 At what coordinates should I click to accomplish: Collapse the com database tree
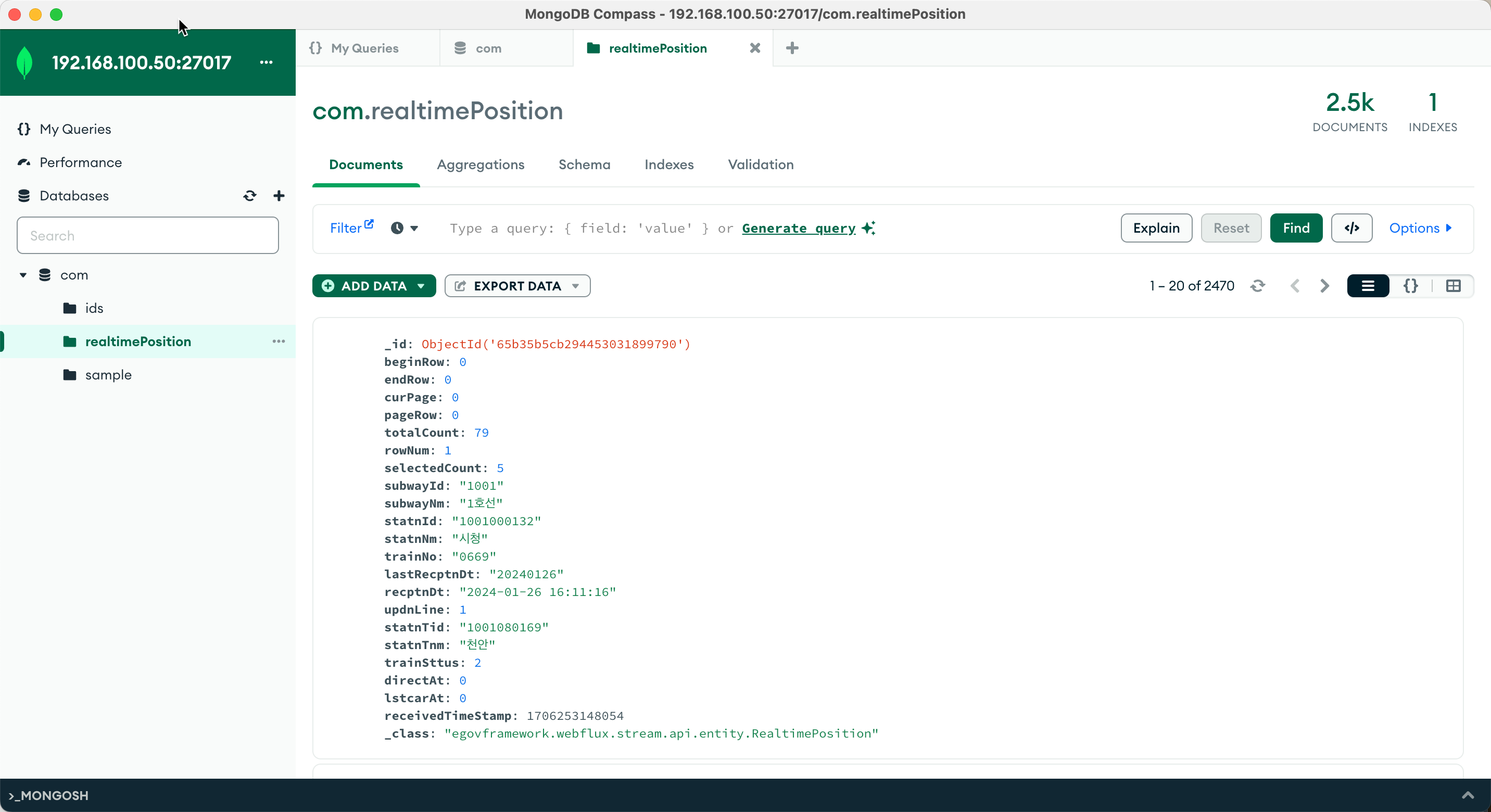point(23,275)
